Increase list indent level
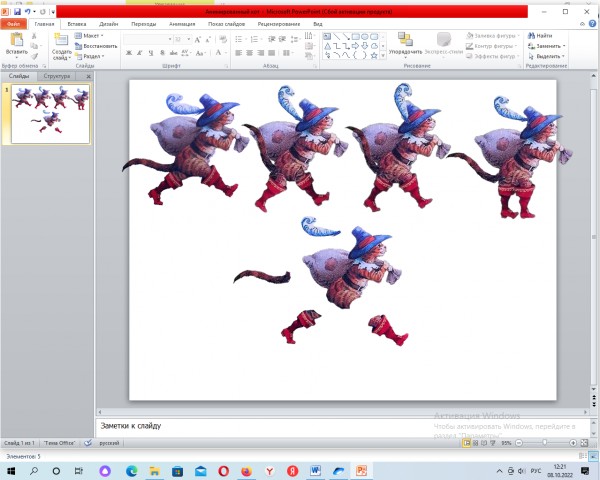The width and height of the screenshot is (600, 480). 282,39
